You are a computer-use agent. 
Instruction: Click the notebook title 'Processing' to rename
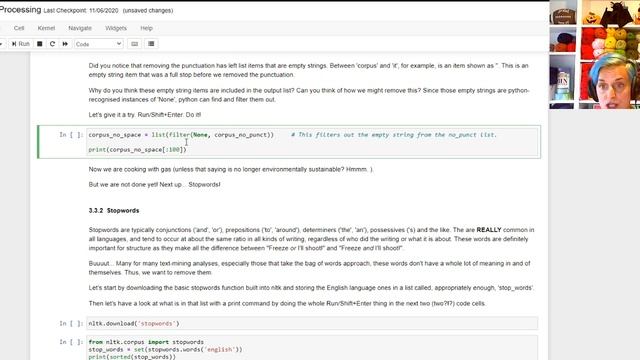(x=20, y=10)
